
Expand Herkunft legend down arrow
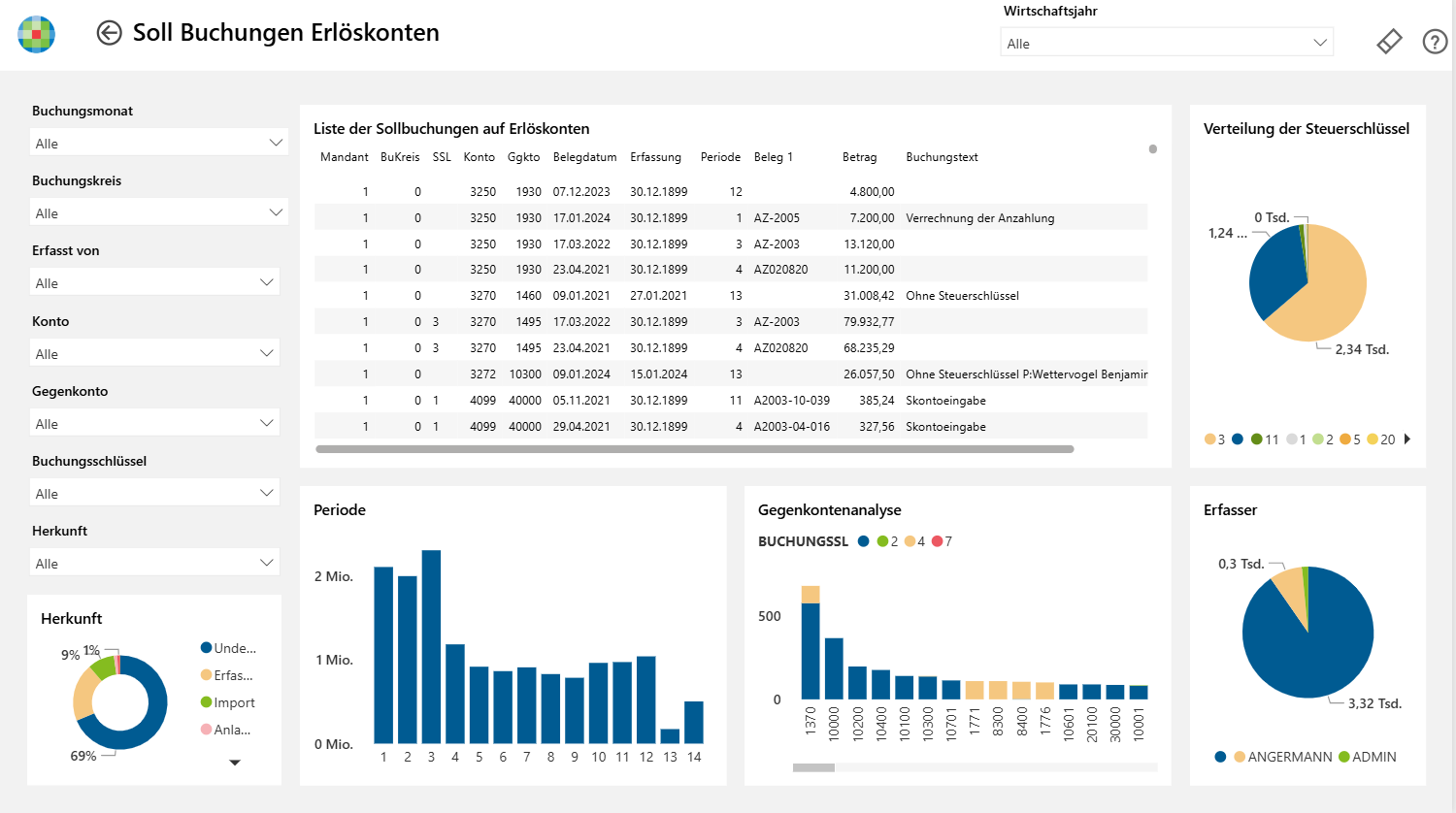[234, 763]
